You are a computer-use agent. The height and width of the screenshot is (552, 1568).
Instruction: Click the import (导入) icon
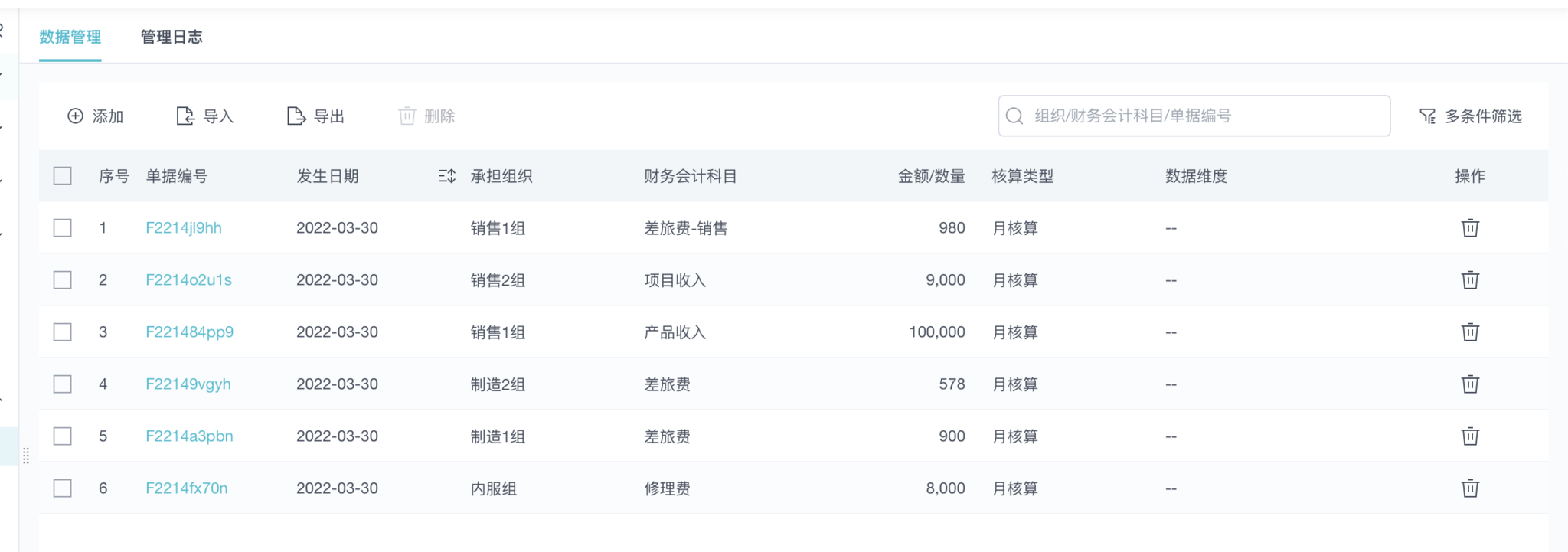click(185, 116)
